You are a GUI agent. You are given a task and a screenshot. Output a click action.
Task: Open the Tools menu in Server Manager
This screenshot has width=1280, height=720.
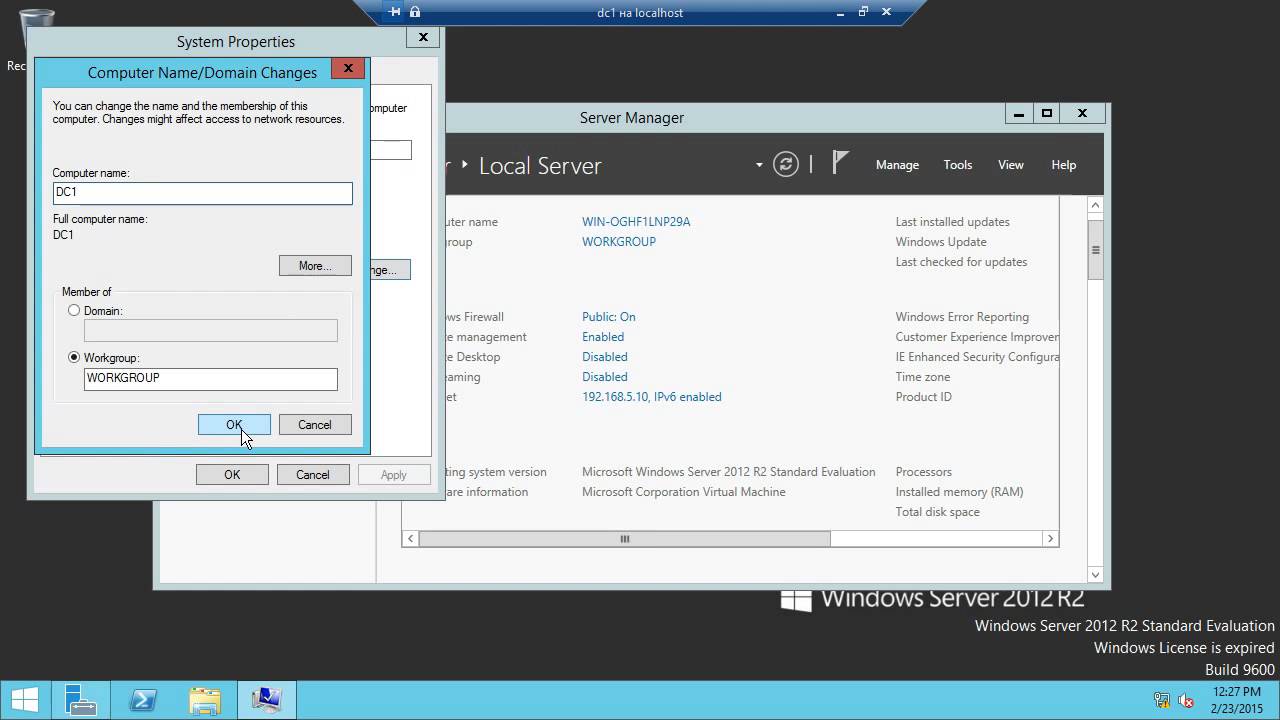point(958,165)
